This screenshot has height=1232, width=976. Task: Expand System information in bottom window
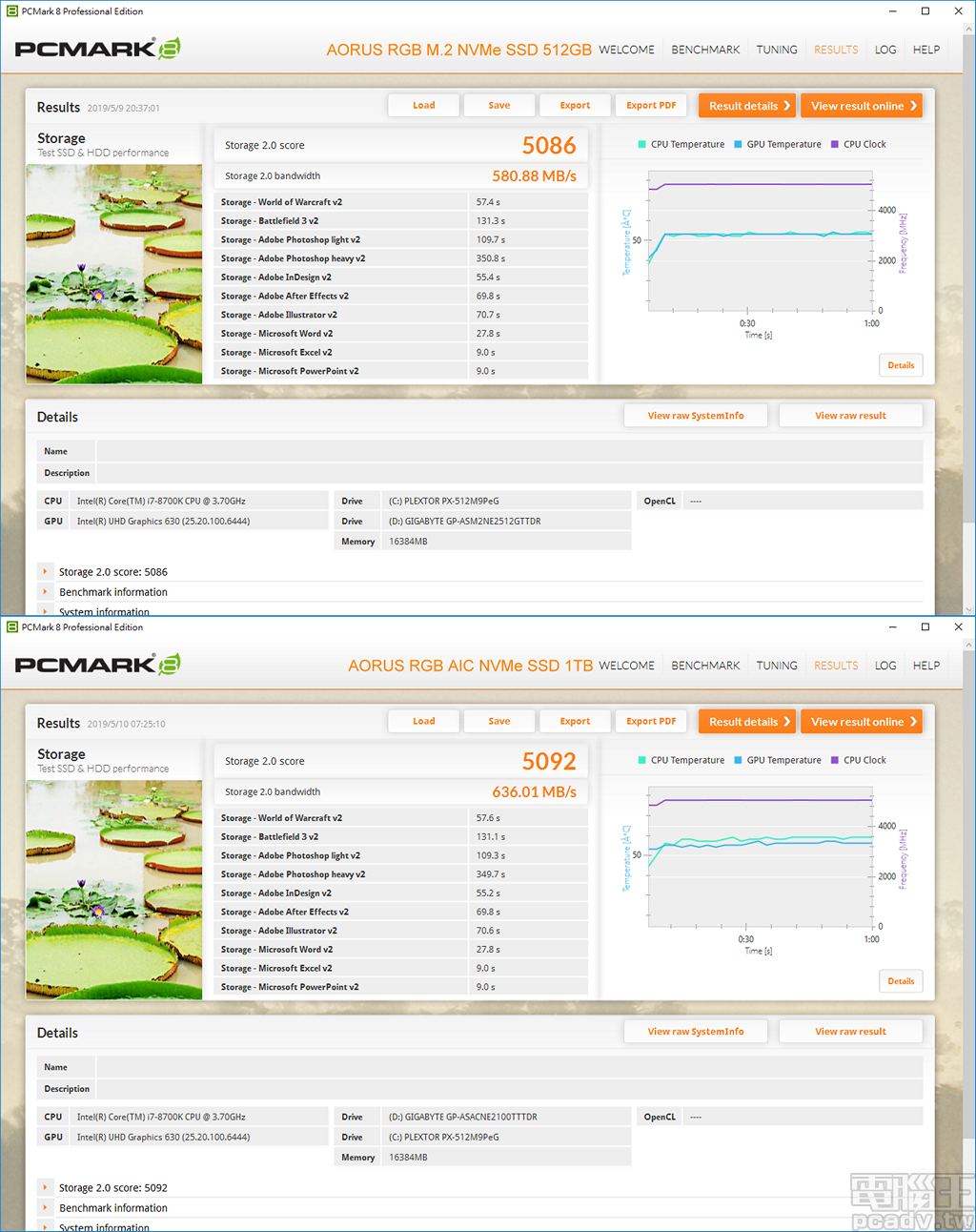(x=45, y=1226)
